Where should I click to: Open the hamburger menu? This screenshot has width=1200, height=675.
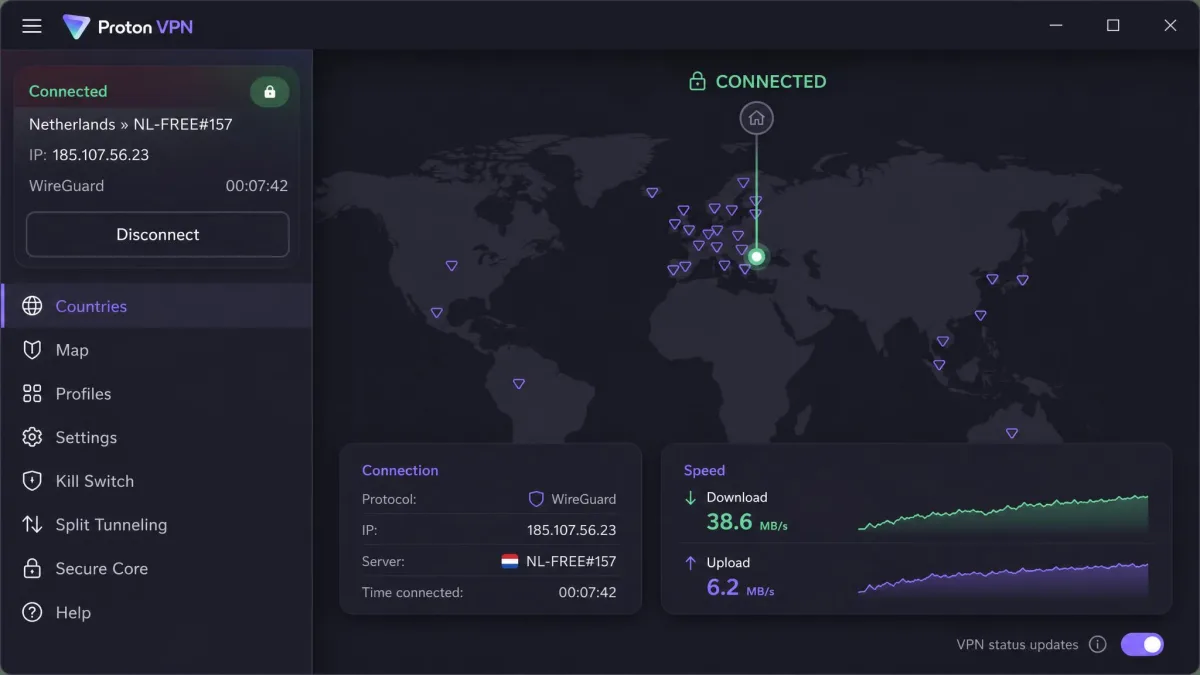[32, 26]
